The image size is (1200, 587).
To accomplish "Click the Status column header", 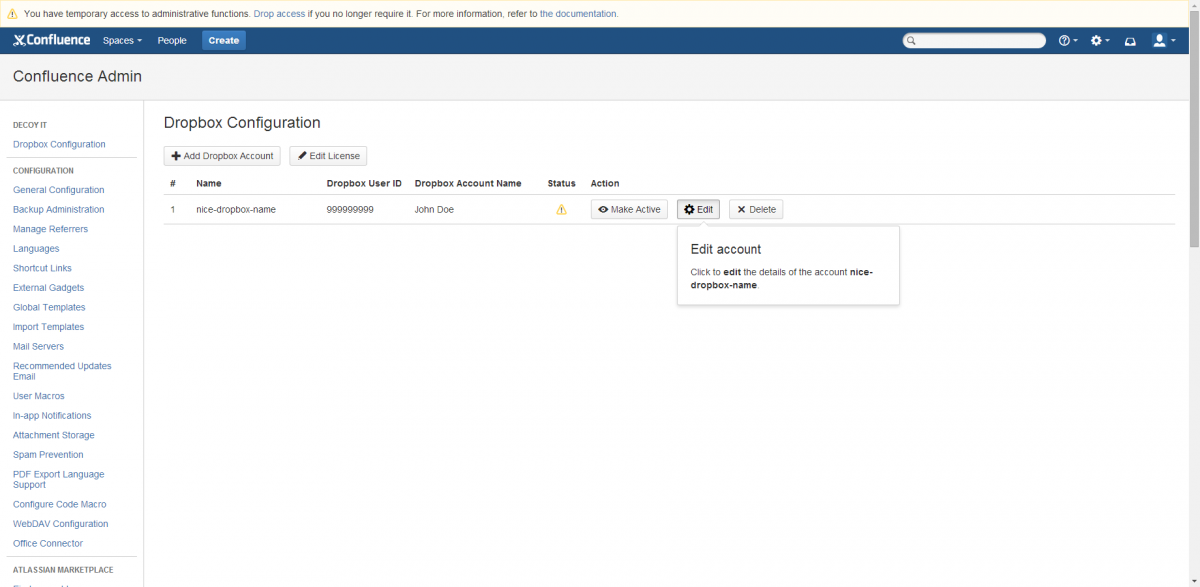I will click(x=562, y=184).
